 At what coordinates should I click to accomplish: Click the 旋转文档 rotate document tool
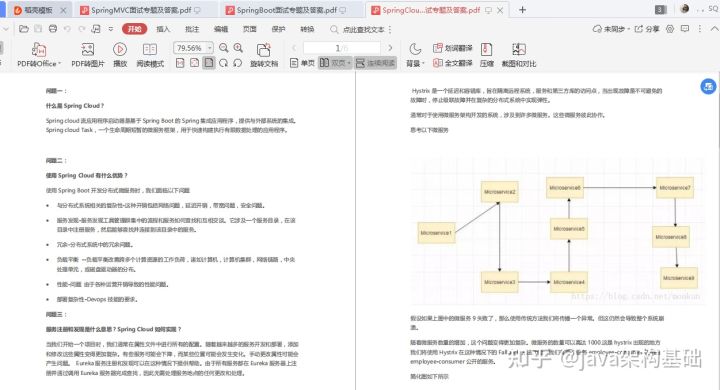264,55
